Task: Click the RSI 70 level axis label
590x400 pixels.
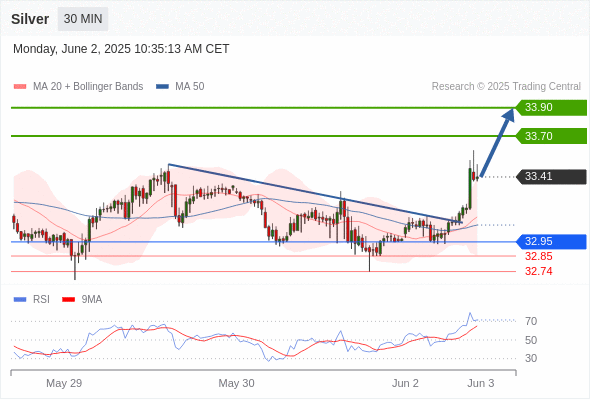Action: point(531,321)
